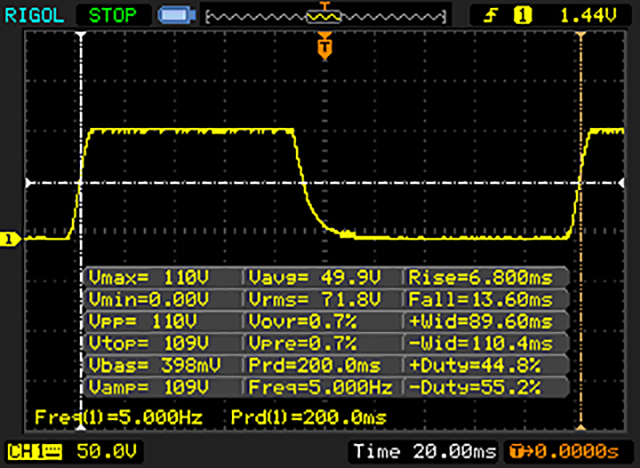Image resolution: width=640 pixels, height=468 pixels.
Task: Click the Fall=13.60ms measurement
Action: pos(480,300)
